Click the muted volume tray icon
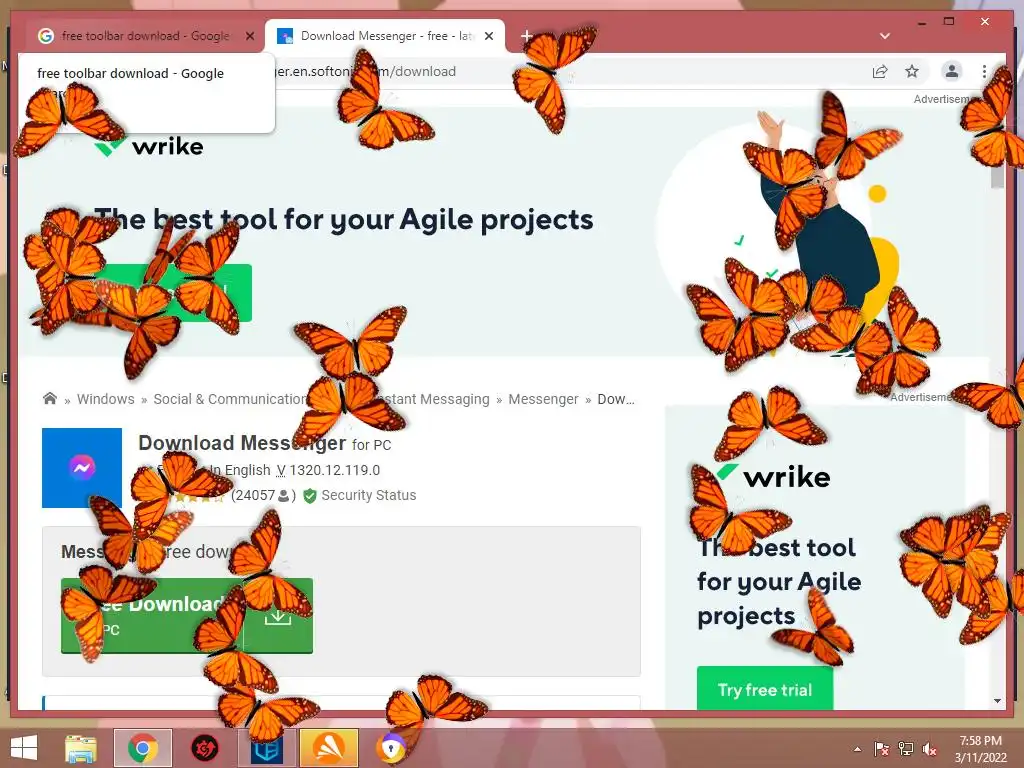 (x=930, y=749)
